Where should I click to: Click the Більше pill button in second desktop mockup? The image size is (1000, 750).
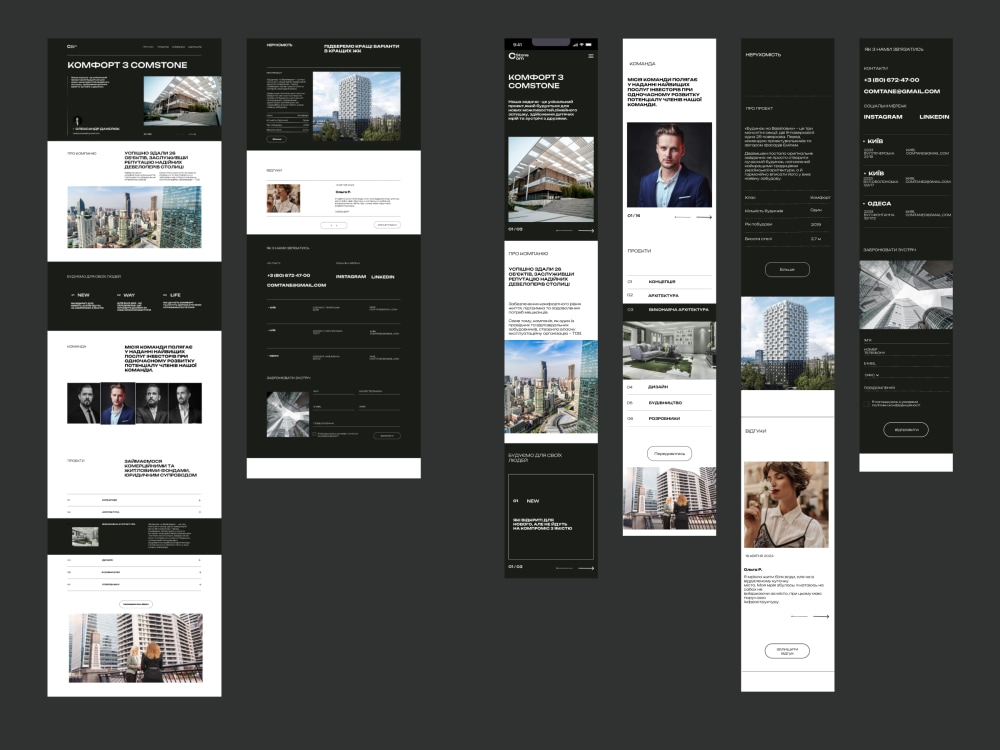(x=277, y=139)
